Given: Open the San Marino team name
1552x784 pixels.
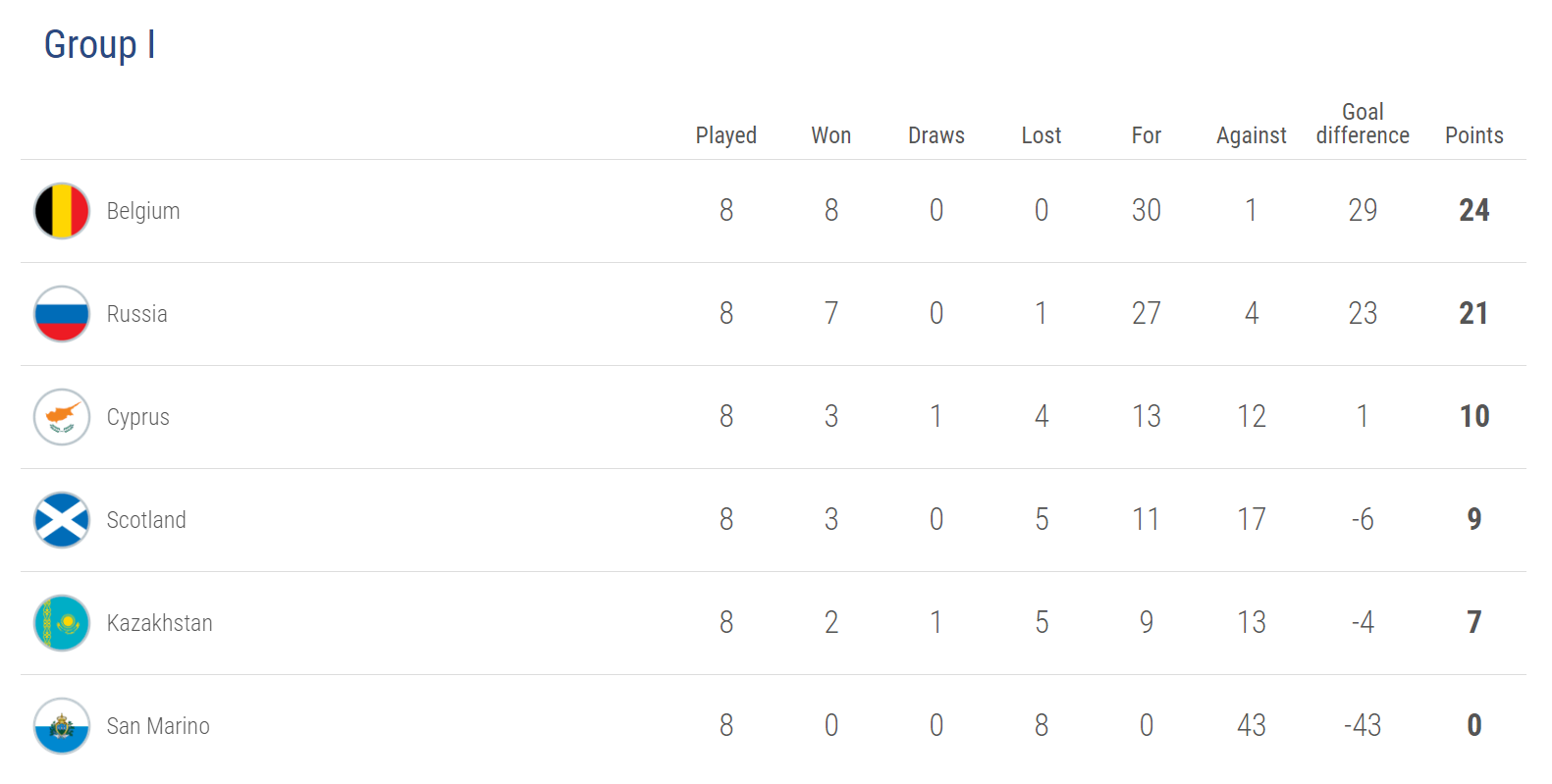Looking at the screenshot, I should click(x=158, y=726).
